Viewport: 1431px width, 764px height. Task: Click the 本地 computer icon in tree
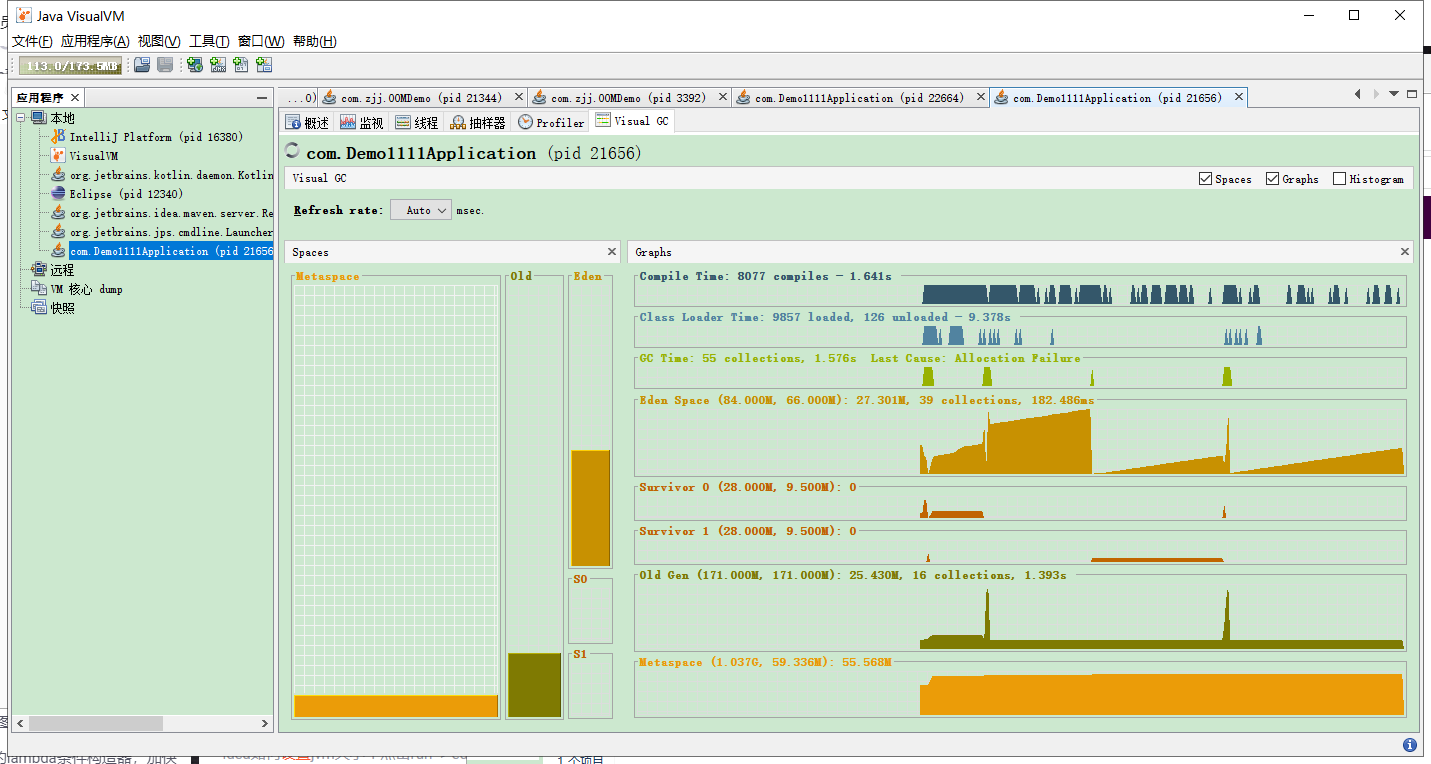click(39, 118)
